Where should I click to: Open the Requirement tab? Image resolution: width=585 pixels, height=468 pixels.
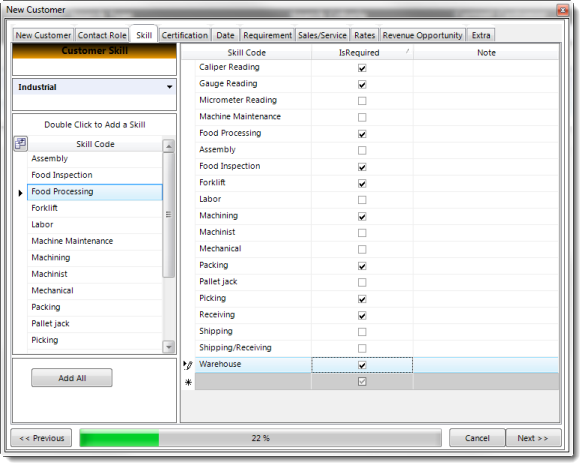(x=268, y=35)
